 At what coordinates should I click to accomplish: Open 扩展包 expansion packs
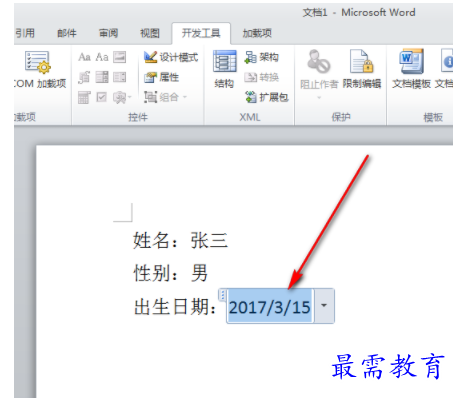266,97
